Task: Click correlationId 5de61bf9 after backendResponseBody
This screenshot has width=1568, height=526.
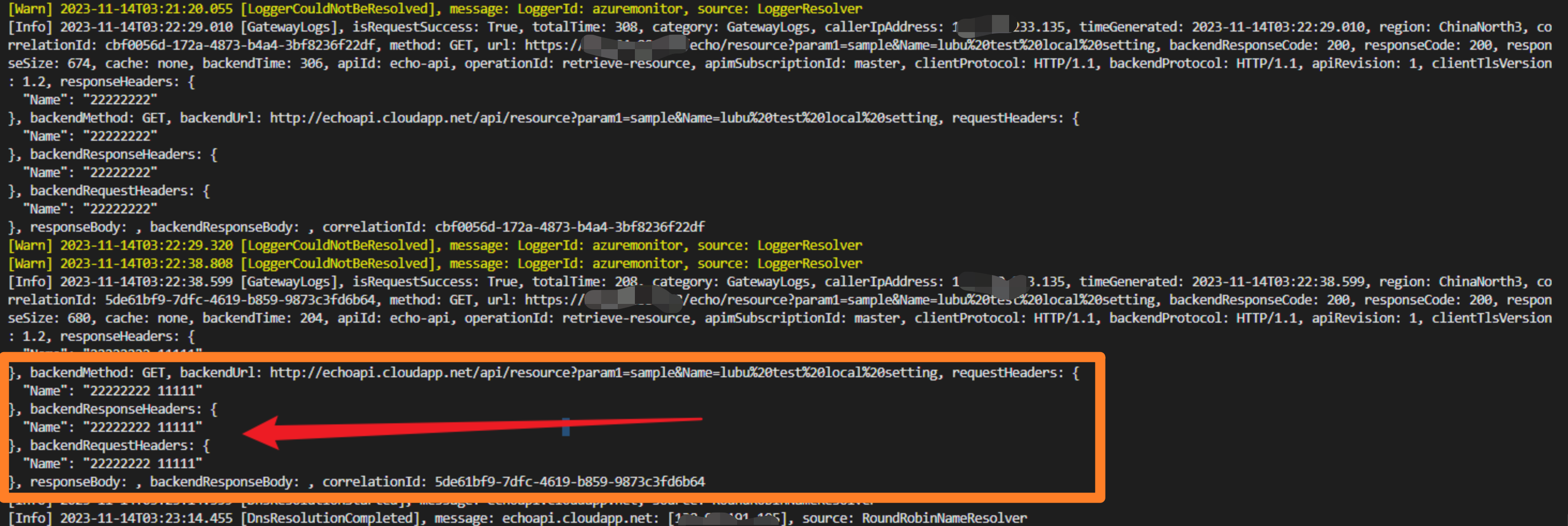Action: point(569,482)
